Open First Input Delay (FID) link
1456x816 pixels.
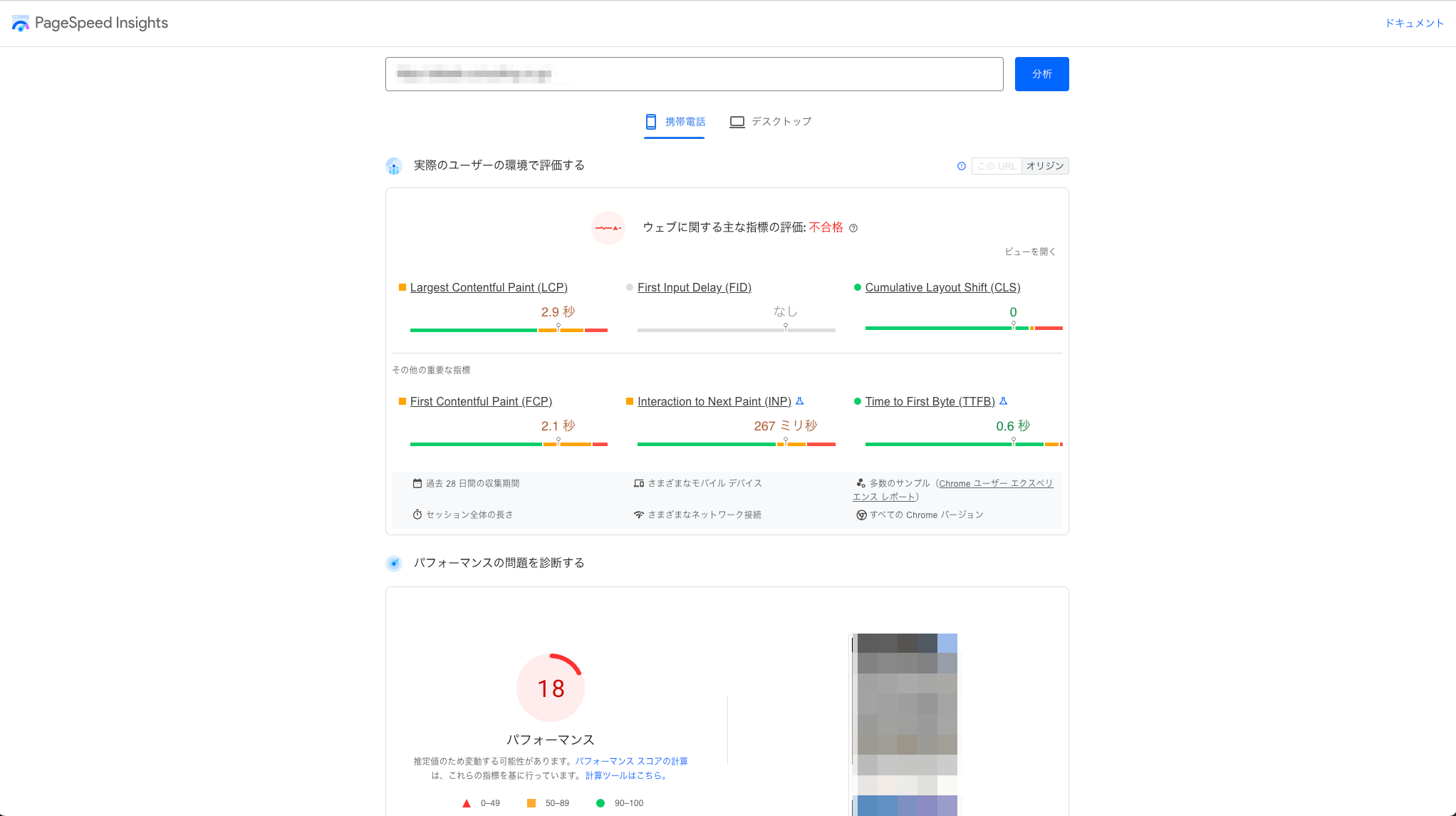(x=695, y=287)
